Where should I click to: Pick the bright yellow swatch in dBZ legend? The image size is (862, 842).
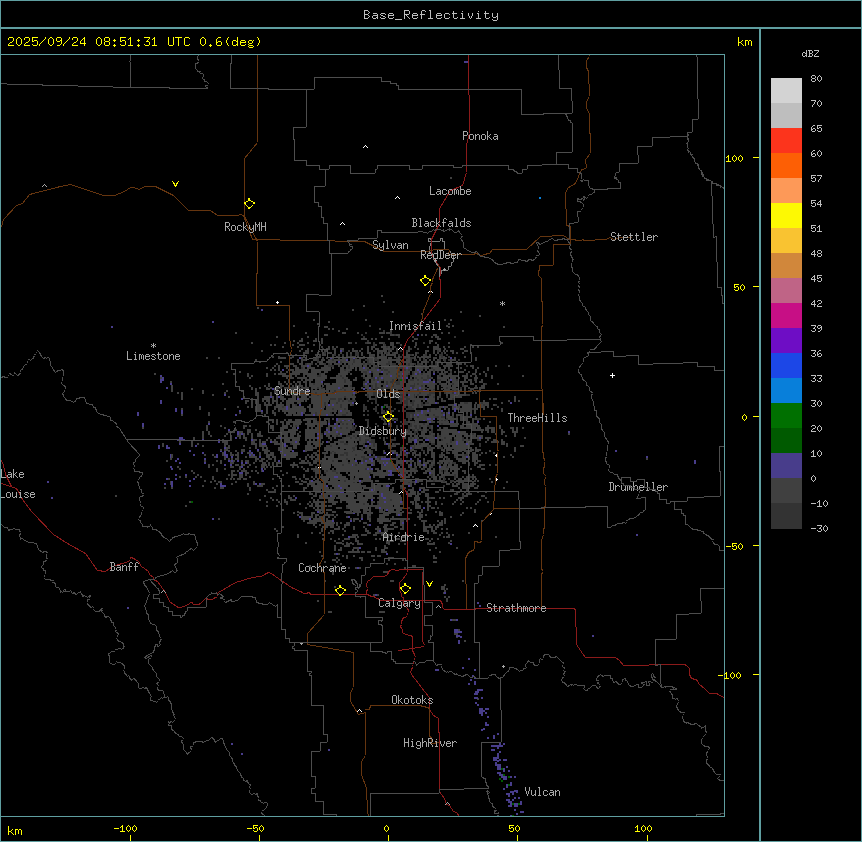pos(786,215)
